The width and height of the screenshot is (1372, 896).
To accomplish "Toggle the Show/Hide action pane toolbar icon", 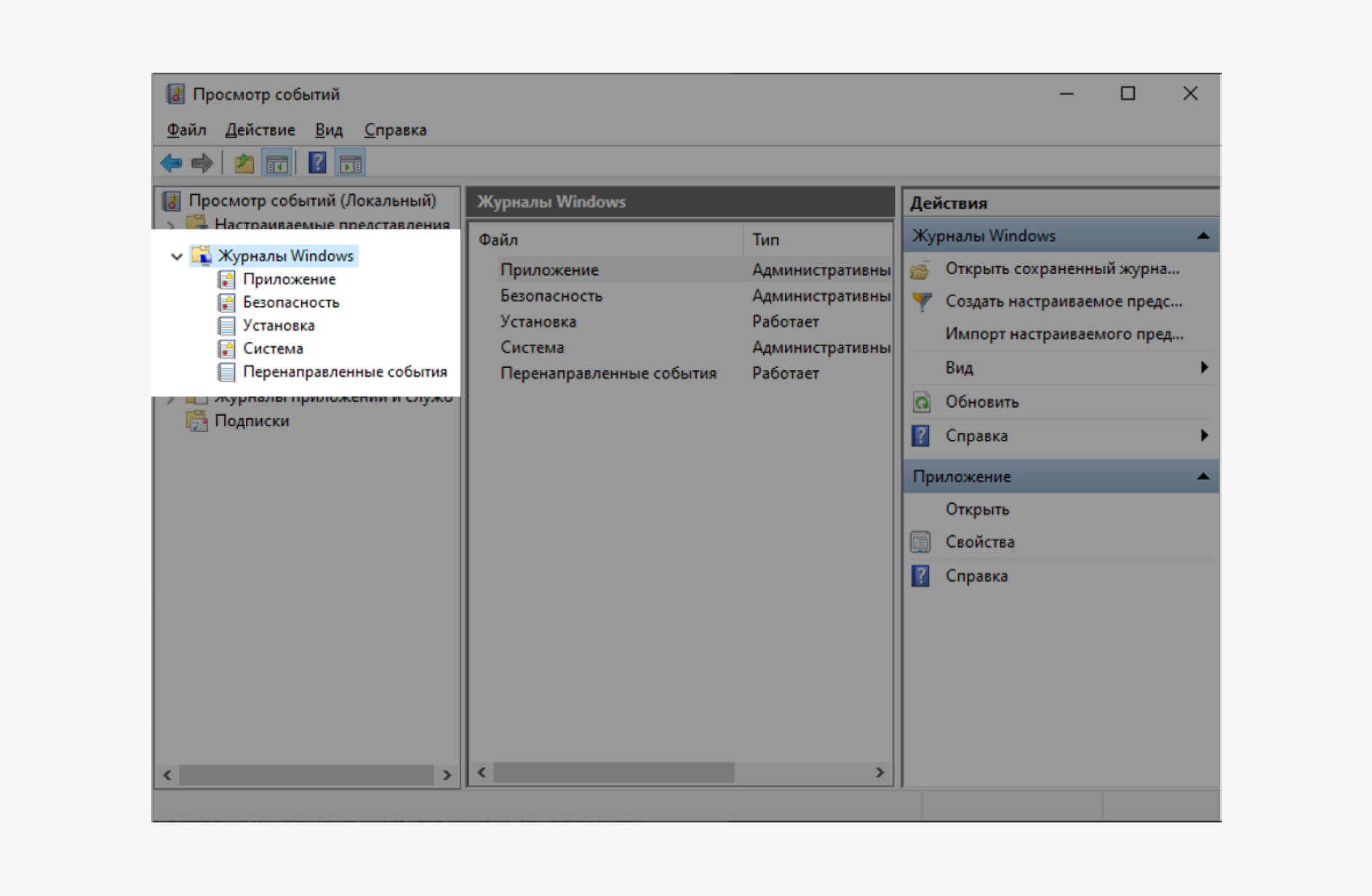I will coord(351,163).
